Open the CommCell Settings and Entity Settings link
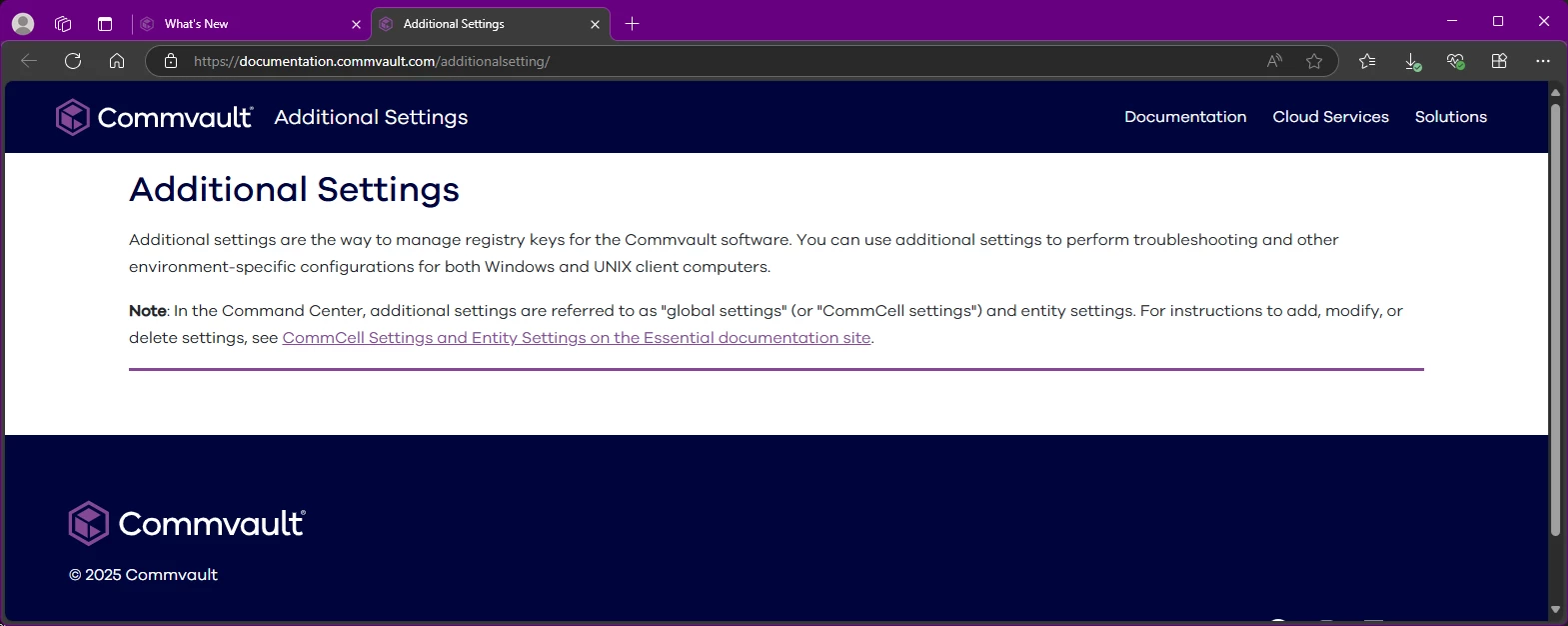This screenshot has height=626, width=1568. click(x=577, y=338)
